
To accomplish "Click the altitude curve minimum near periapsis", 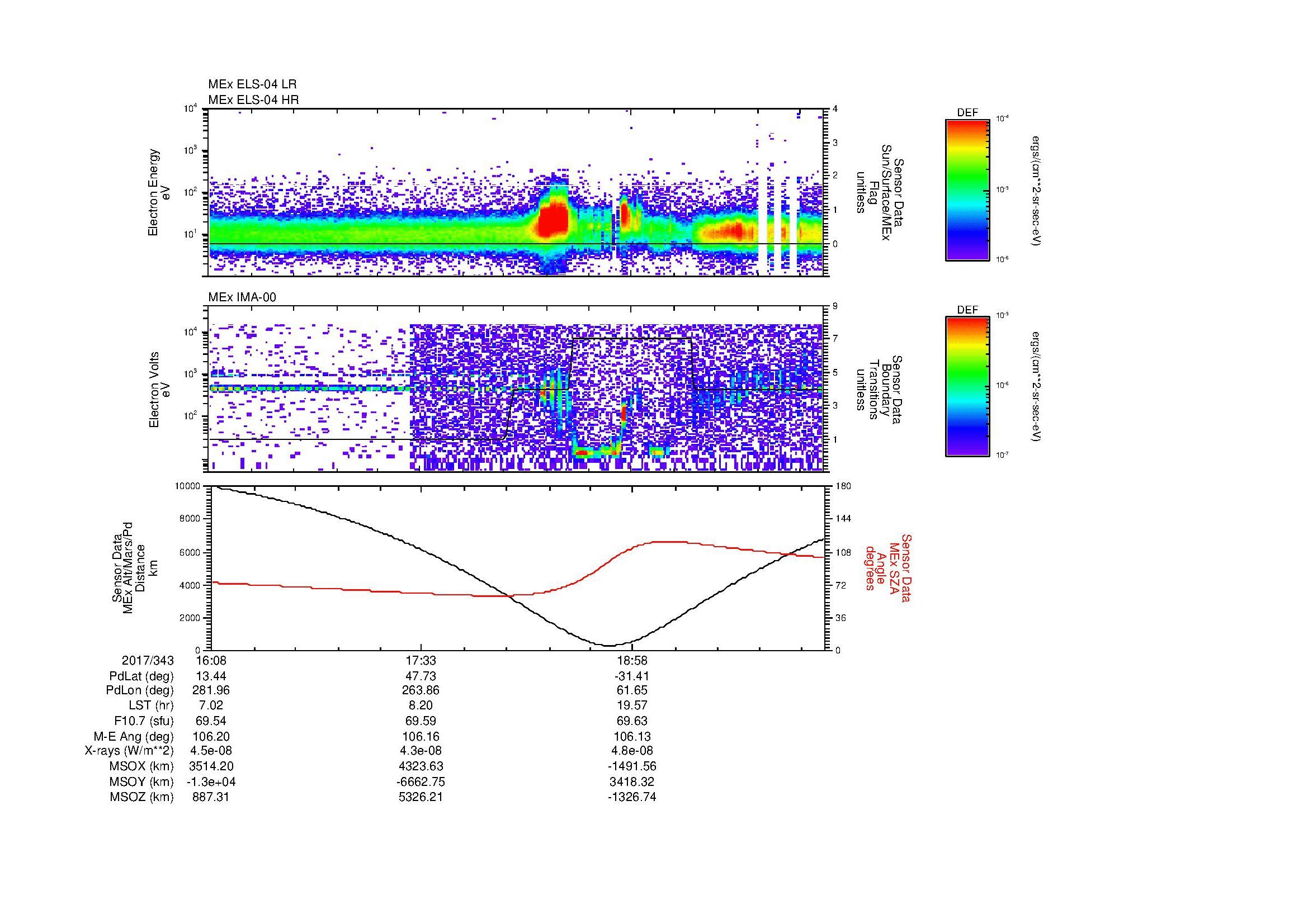I will click(x=610, y=645).
